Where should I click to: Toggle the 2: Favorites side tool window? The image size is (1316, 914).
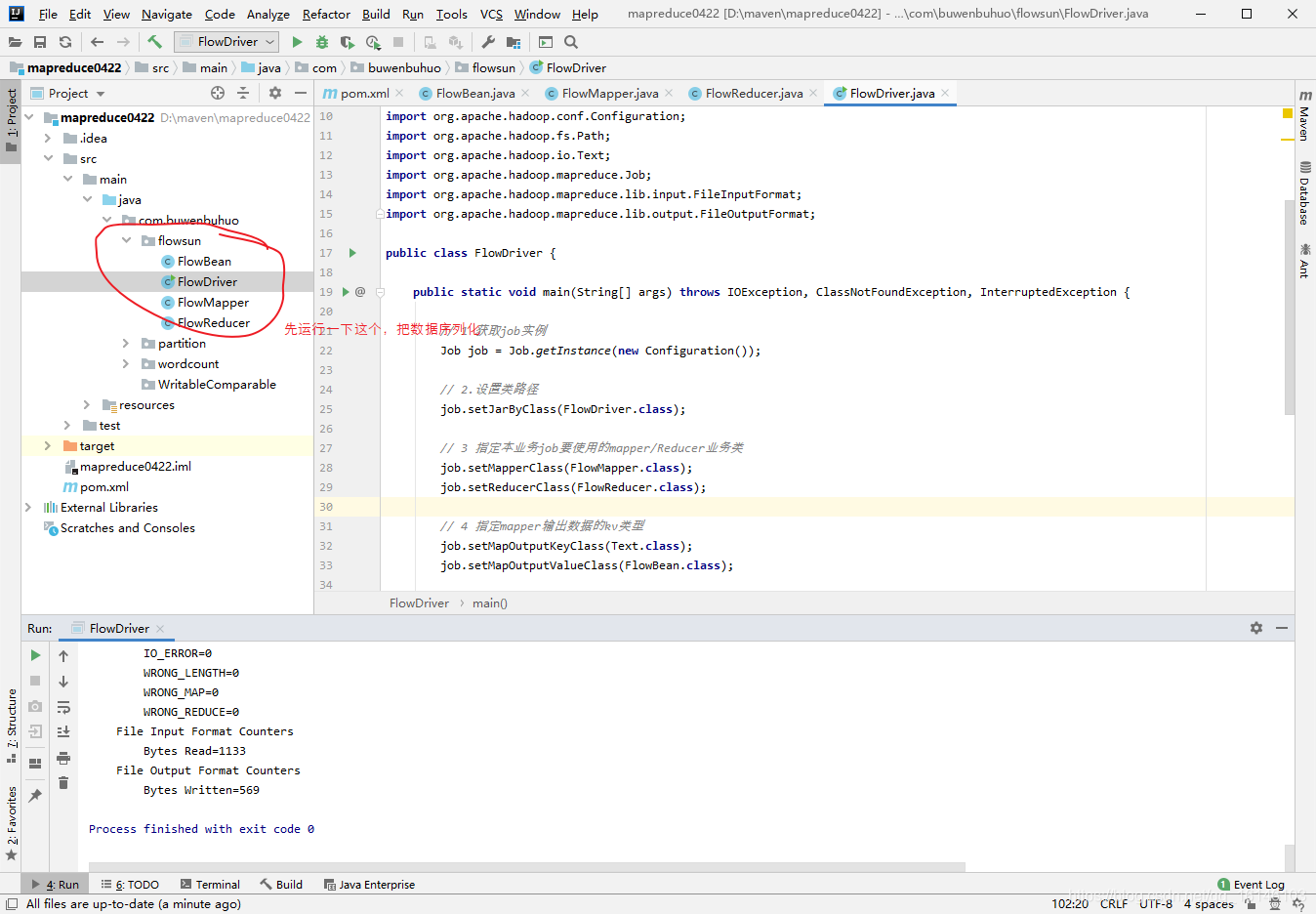[x=11, y=822]
